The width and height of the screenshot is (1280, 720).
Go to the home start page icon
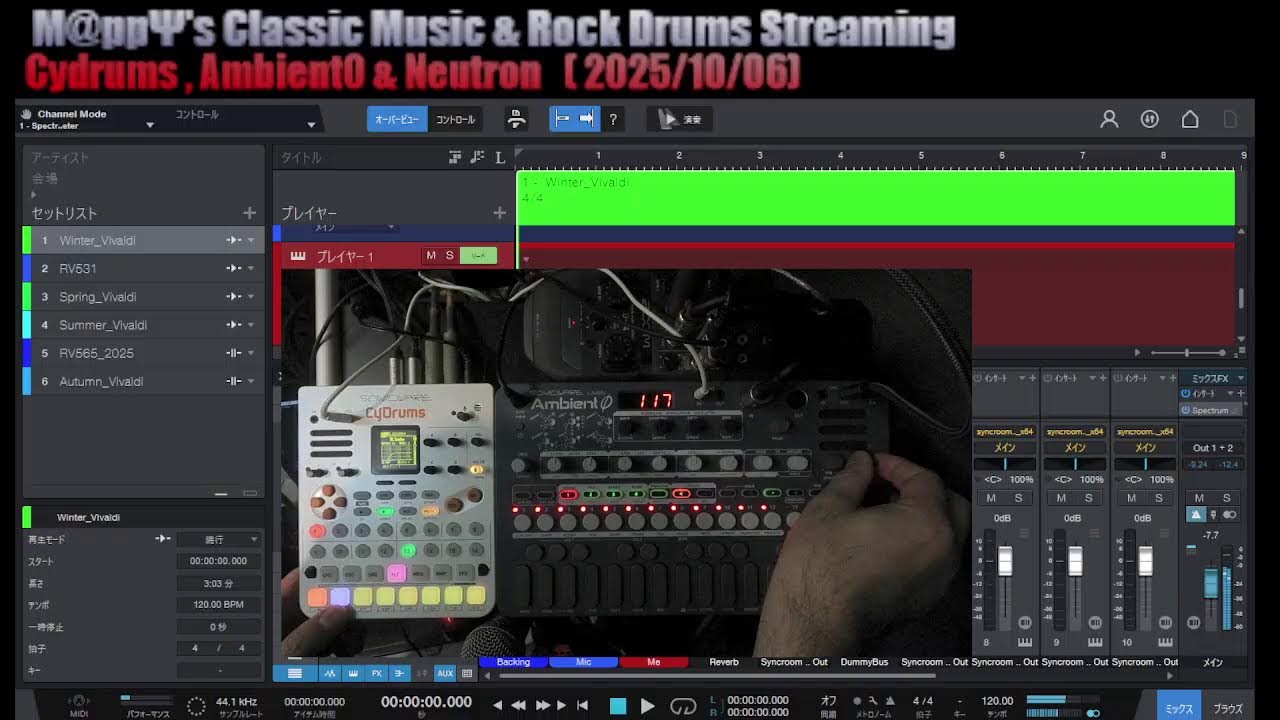click(1190, 119)
